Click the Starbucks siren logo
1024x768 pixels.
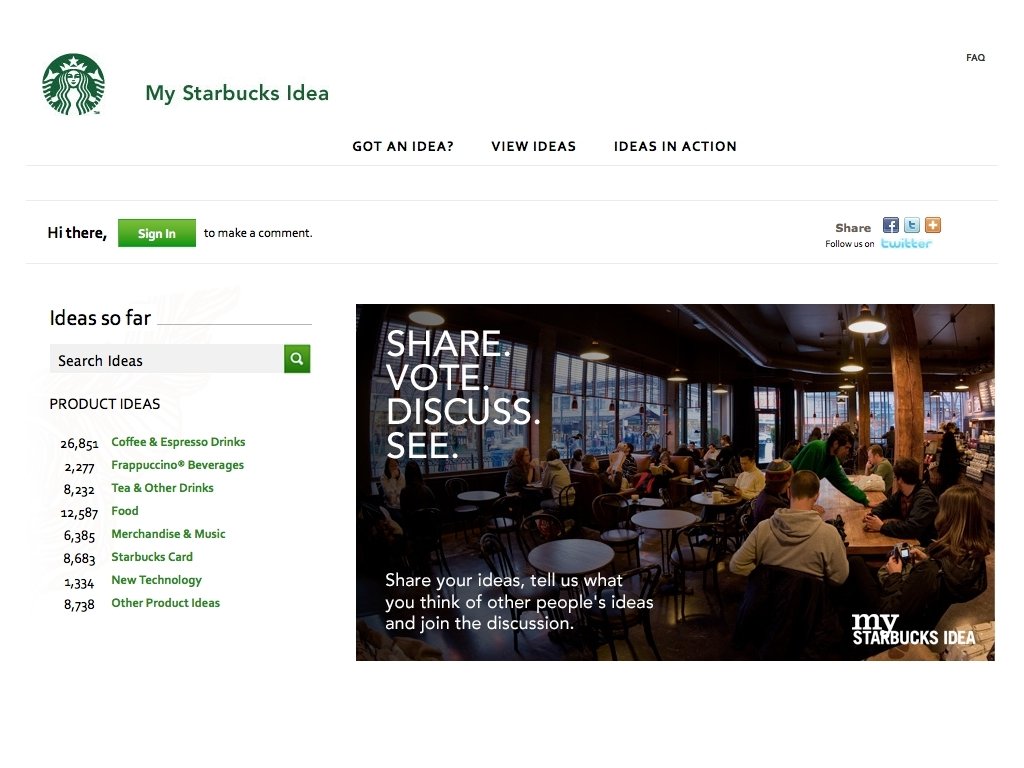(73, 84)
